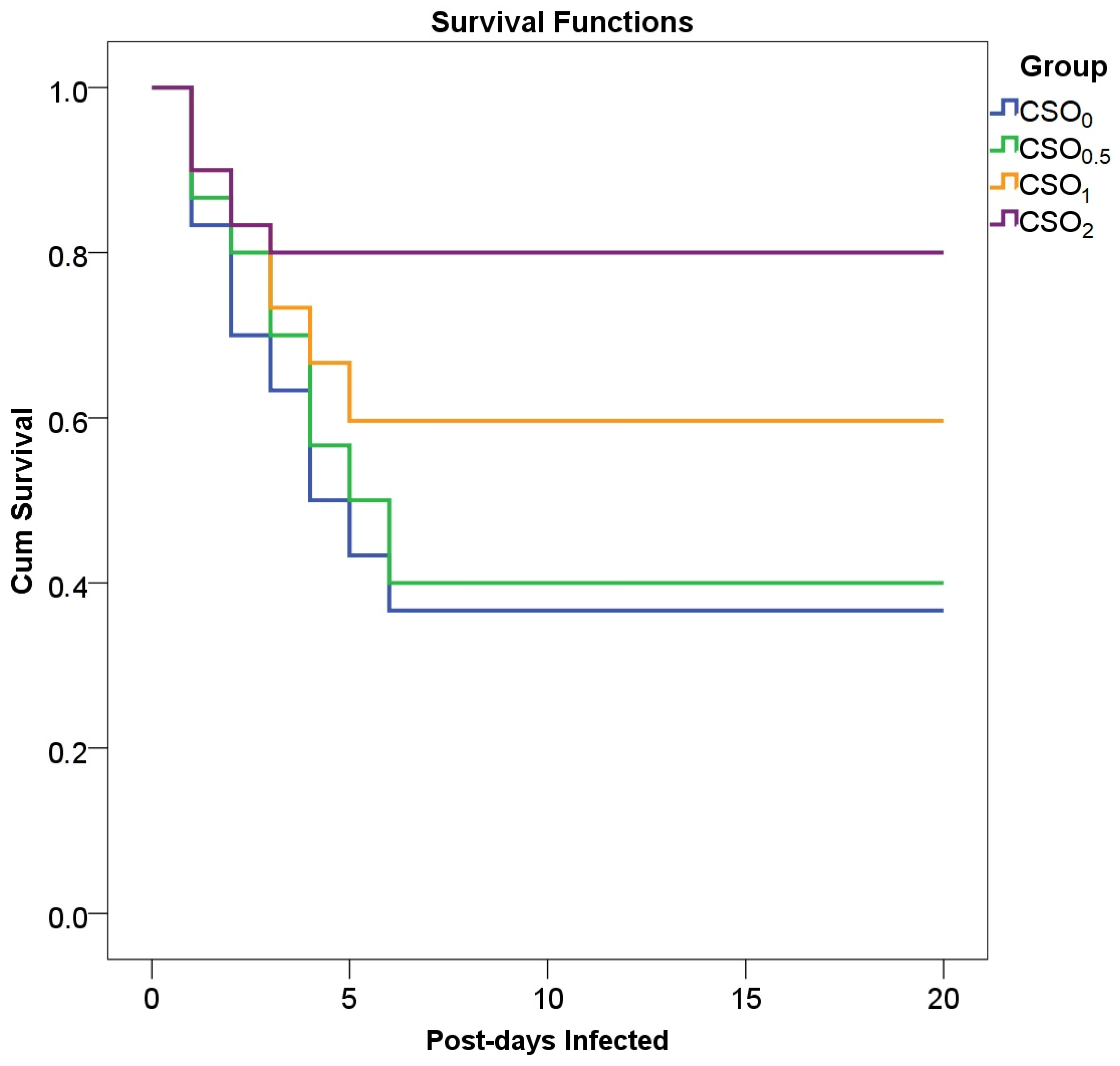Select the Post-days Infected x-axis title
Screen dimensions: 1120x1066
[x=547, y=1040]
